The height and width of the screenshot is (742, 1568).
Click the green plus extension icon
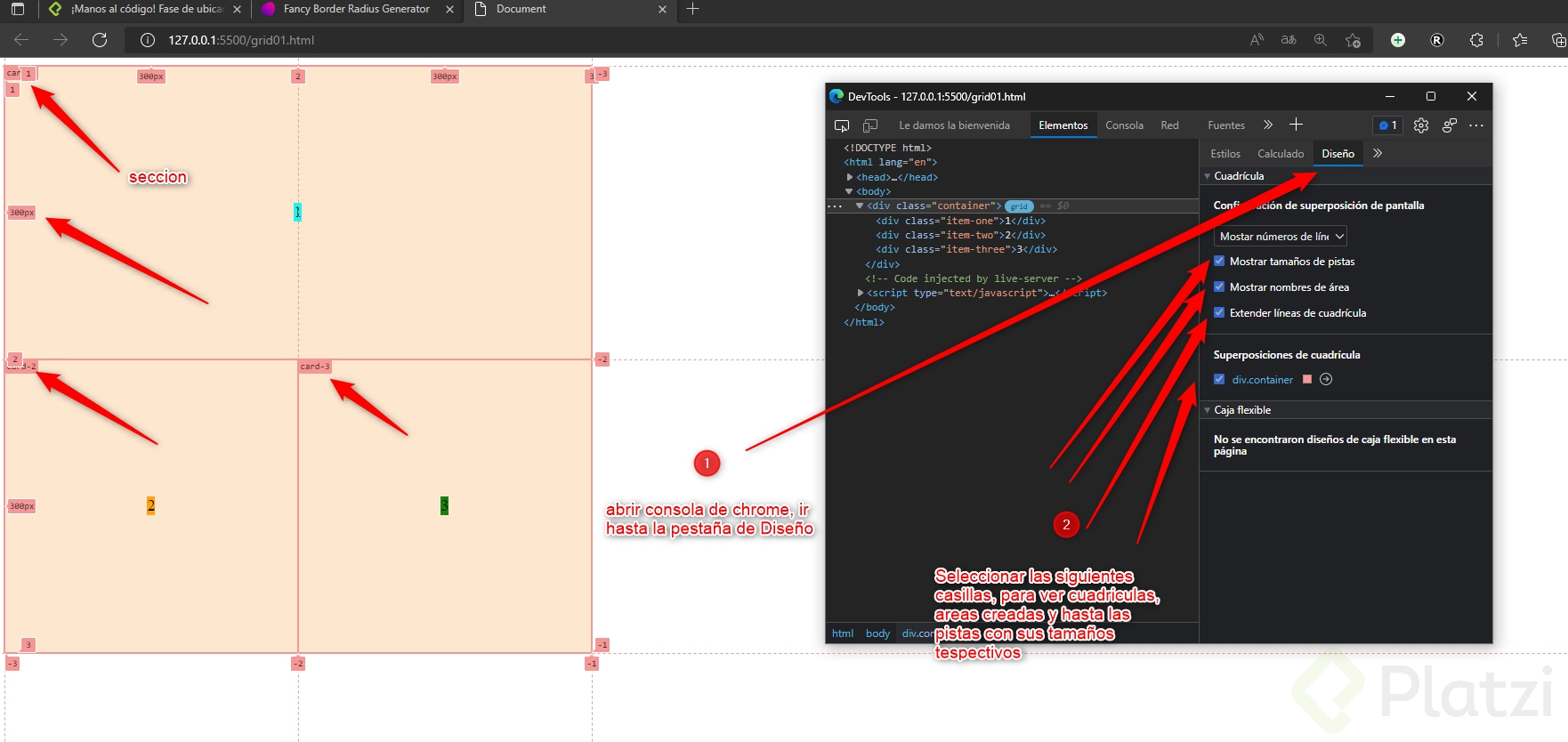point(1398,40)
